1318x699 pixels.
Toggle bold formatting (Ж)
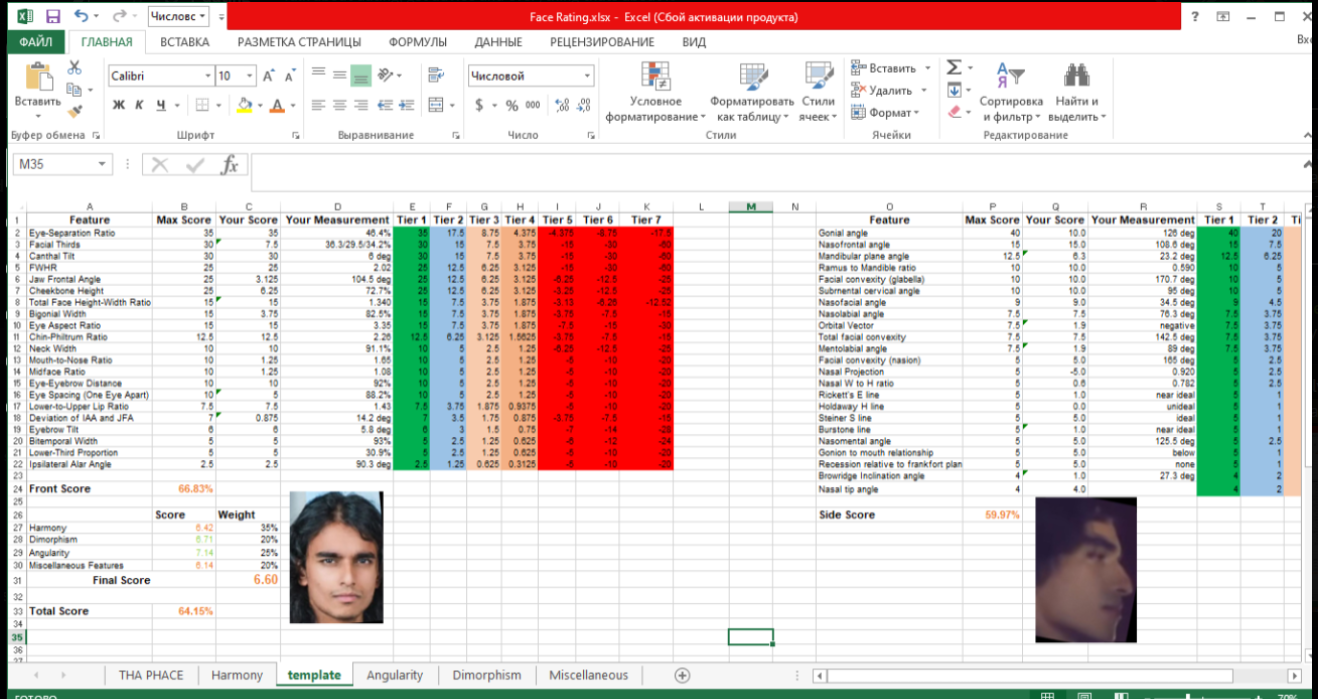[x=118, y=105]
